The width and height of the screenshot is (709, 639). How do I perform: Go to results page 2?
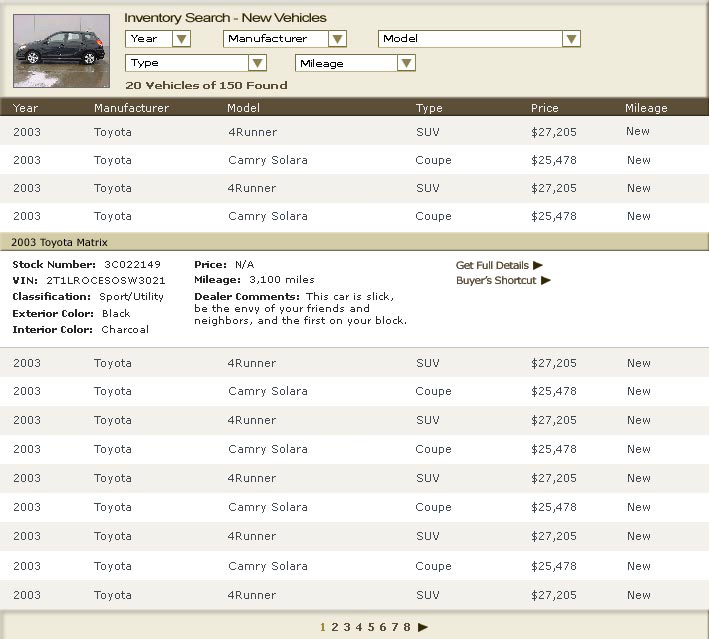(x=335, y=627)
